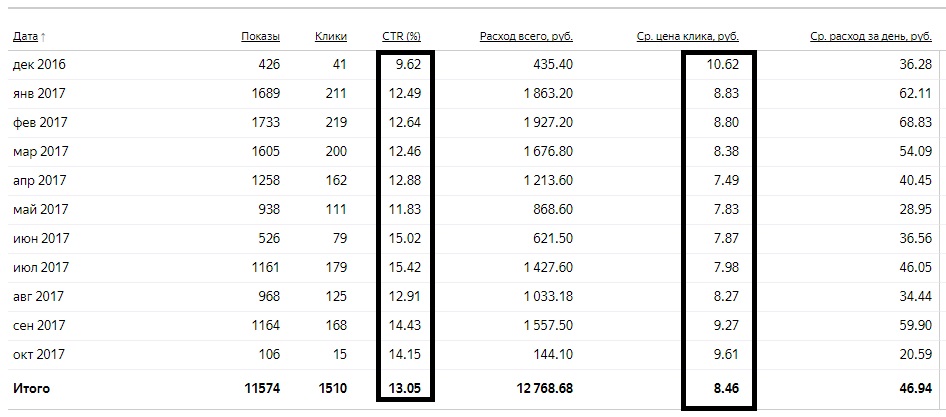Click the фев 2017 date cell
The image size is (946, 417).
click(40, 123)
